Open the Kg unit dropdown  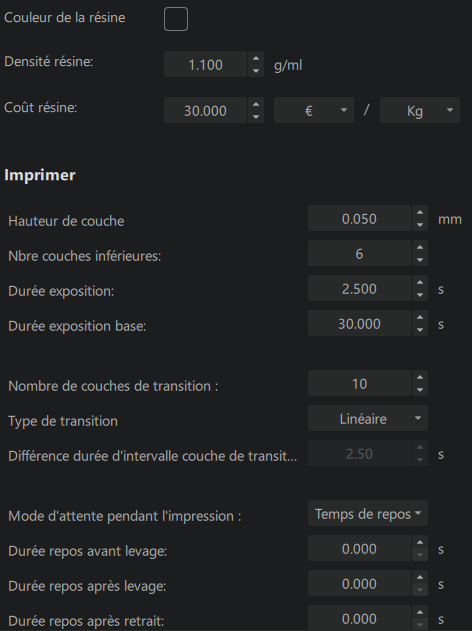coord(420,110)
